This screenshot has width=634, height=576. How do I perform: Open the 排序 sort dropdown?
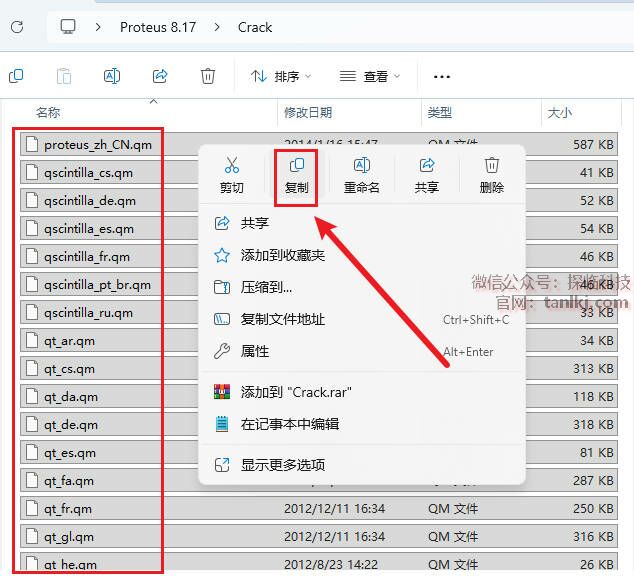(x=281, y=76)
